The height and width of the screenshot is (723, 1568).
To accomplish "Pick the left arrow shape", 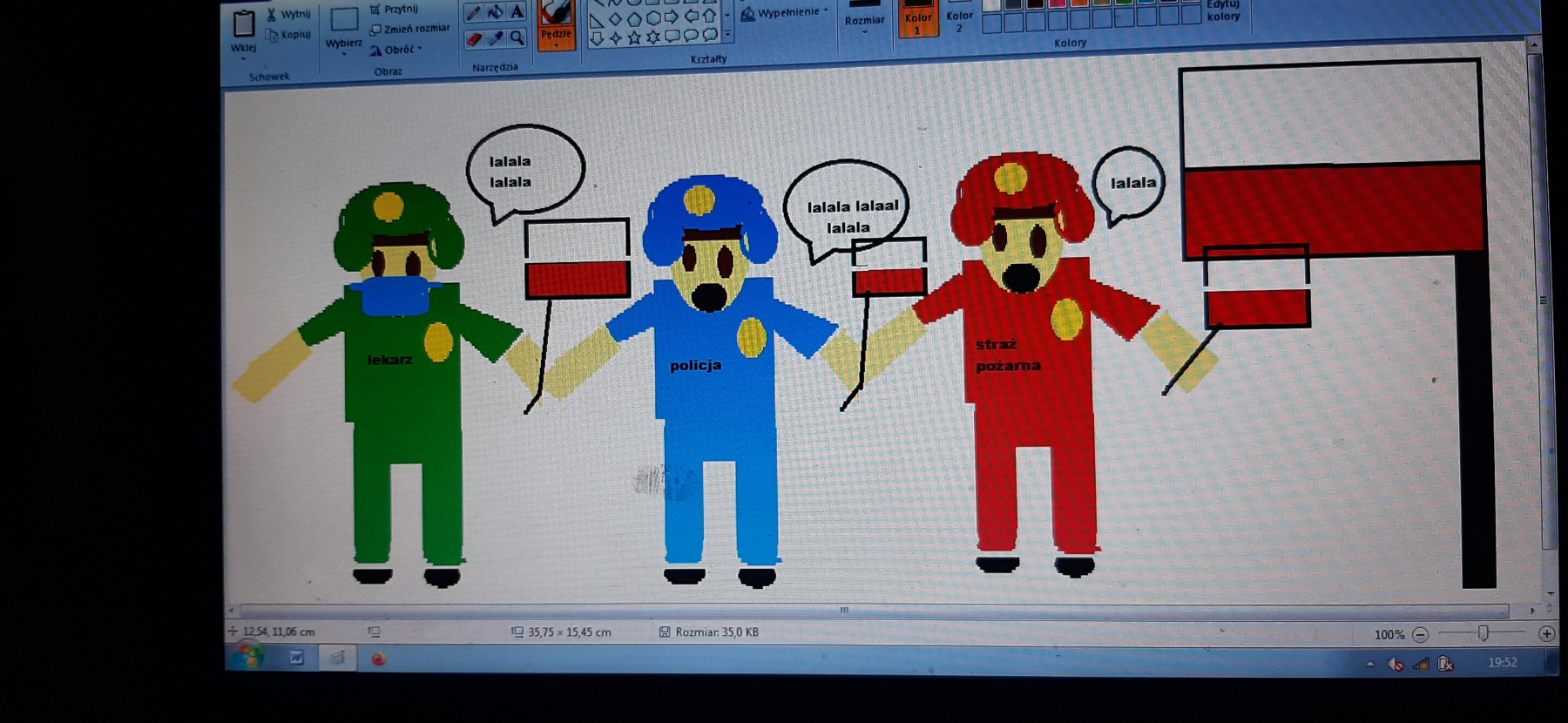I will click(691, 17).
